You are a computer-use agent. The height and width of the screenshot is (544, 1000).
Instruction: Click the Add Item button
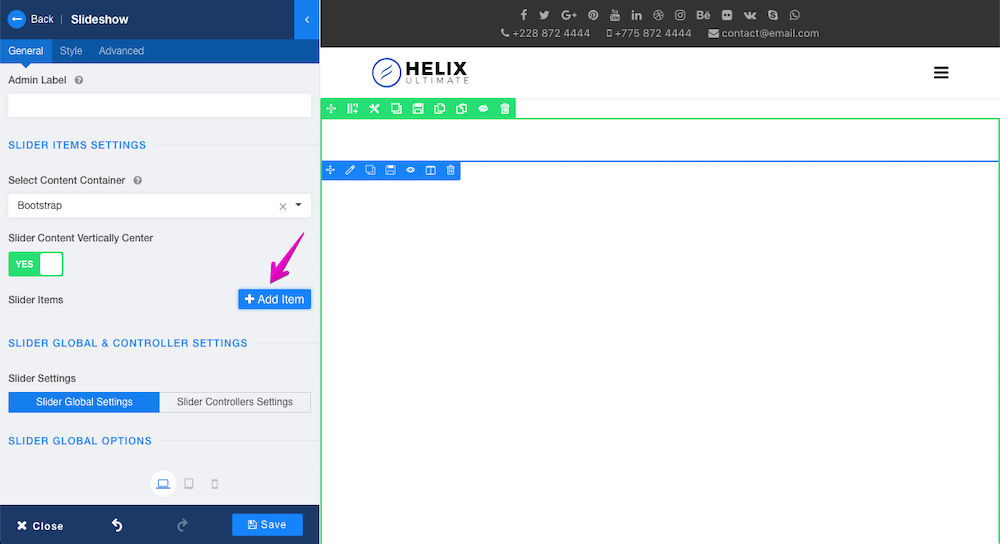coord(274,299)
